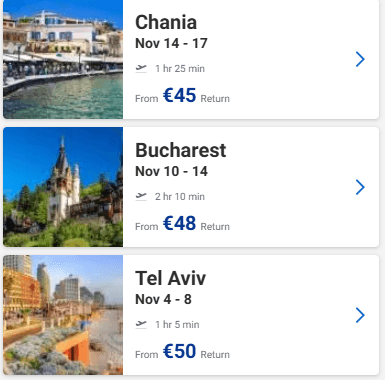Click the Chania destination title
Viewport: 385px width, 380px height.
pyautogui.click(x=166, y=22)
